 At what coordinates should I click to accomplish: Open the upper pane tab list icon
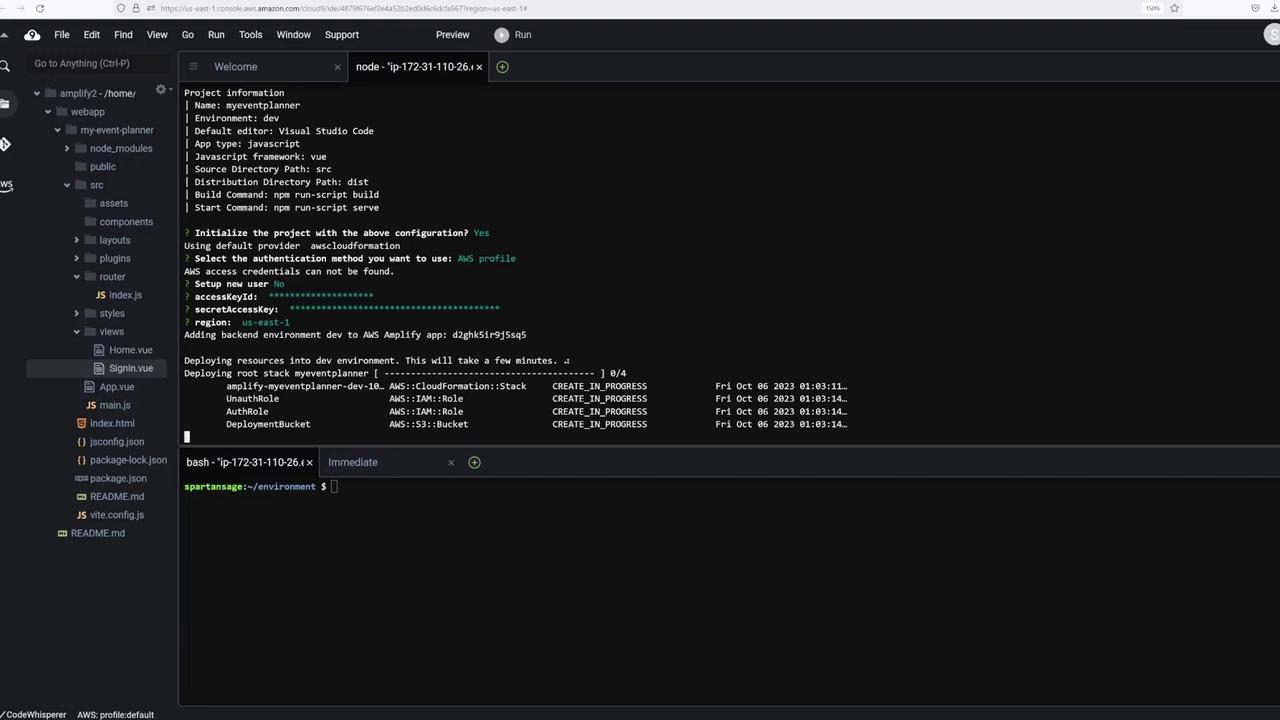pyautogui.click(x=193, y=67)
